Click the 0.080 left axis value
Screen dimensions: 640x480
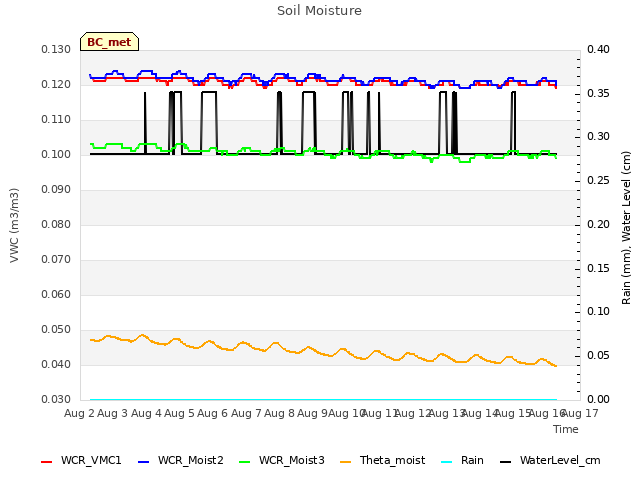pos(56,224)
